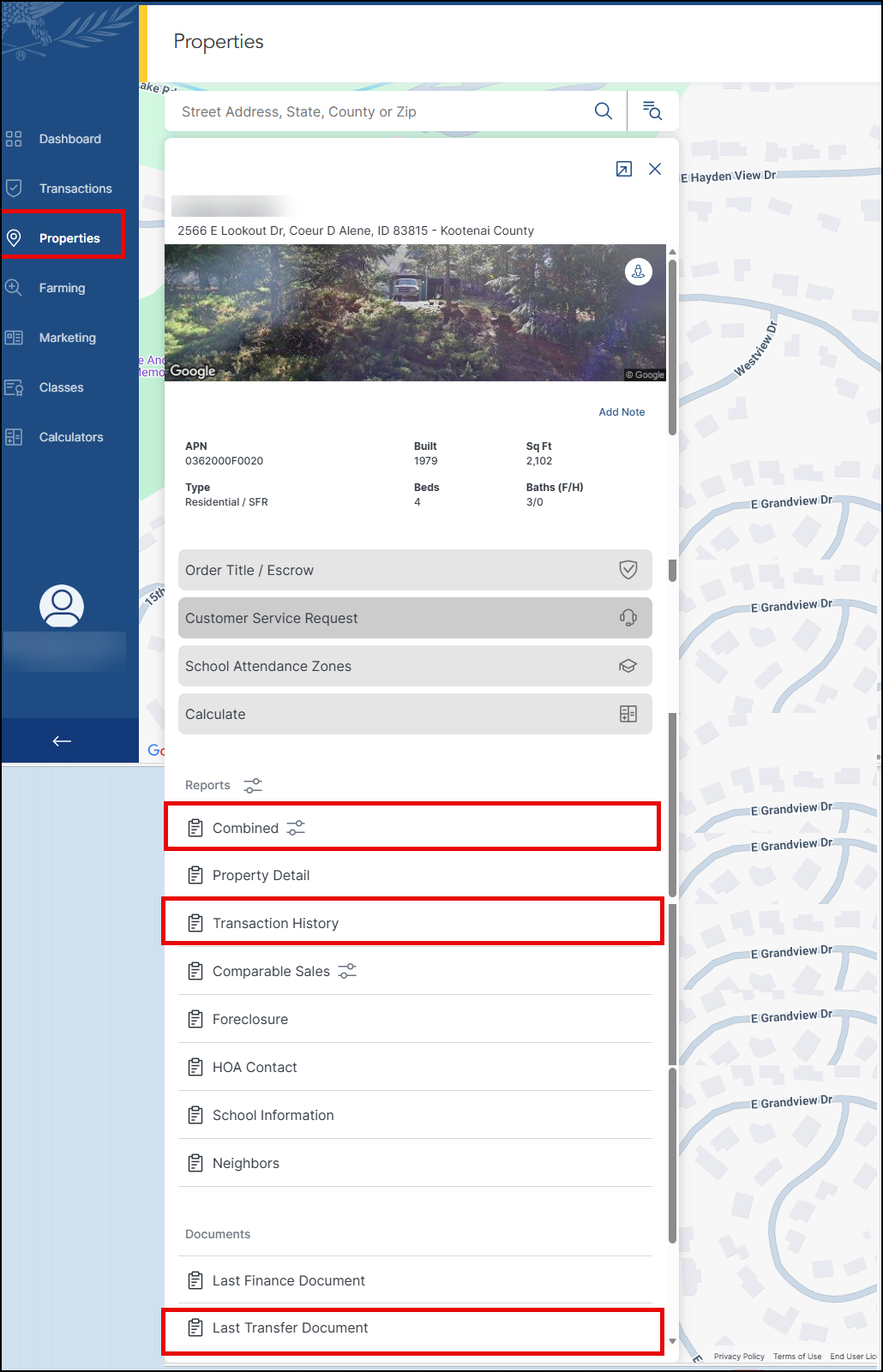This screenshot has height=1372, width=883.
Task: Click the Classes sidebar icon
Action: coord(14,387)
